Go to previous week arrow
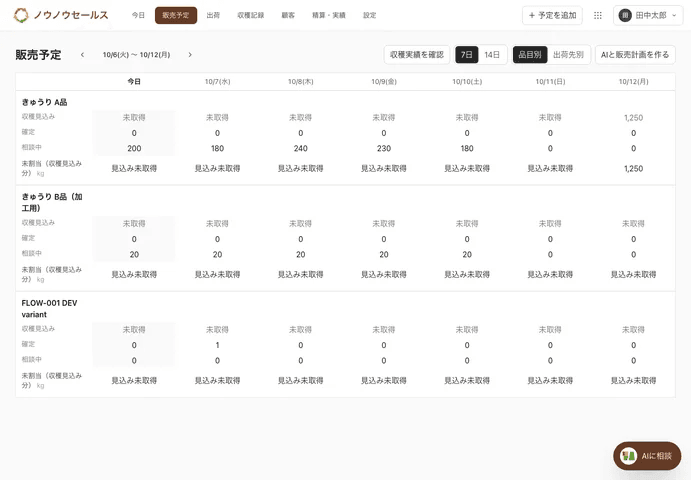 (82, 55)
